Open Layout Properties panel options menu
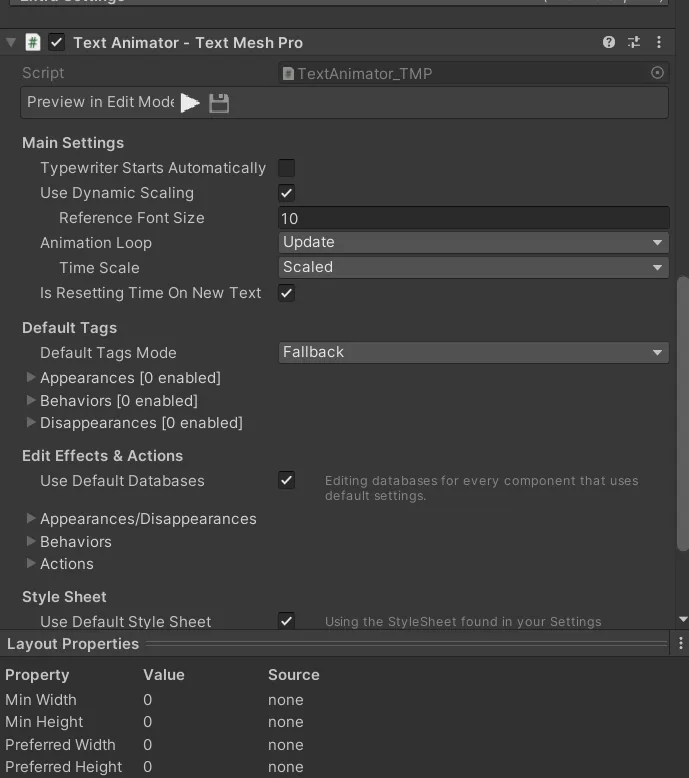The image size is (689, 778). click(681, 643)
